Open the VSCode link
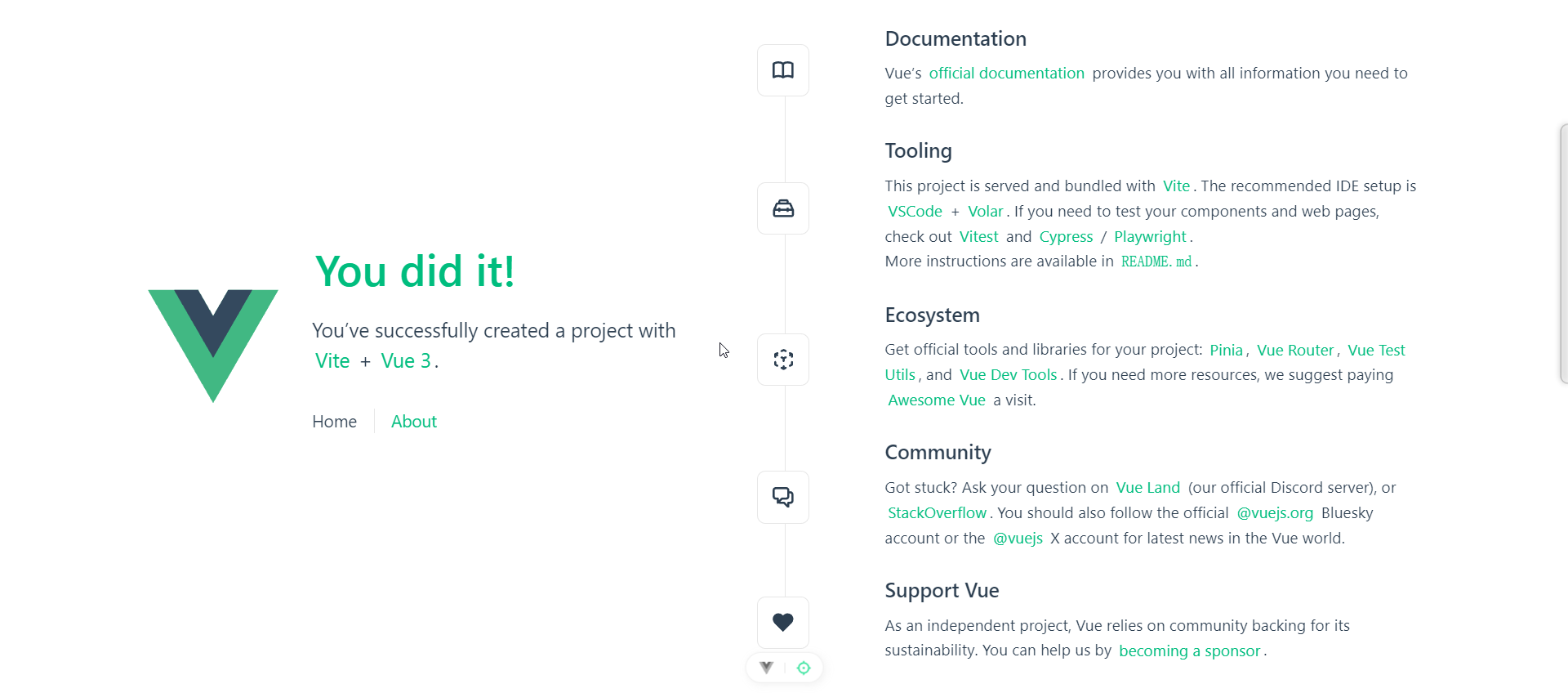 [915, 212]
